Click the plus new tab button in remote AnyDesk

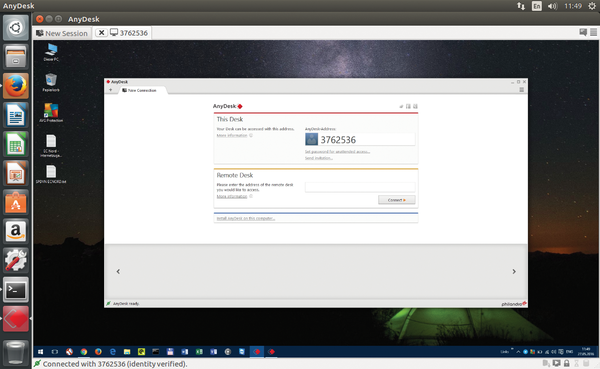coord(111,90)
